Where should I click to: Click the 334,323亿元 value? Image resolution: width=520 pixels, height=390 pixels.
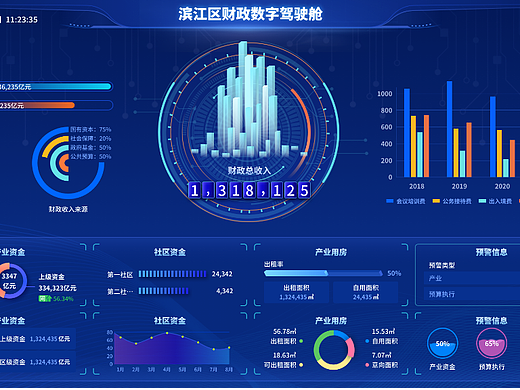pyautogui.click(x=57, y=288)
